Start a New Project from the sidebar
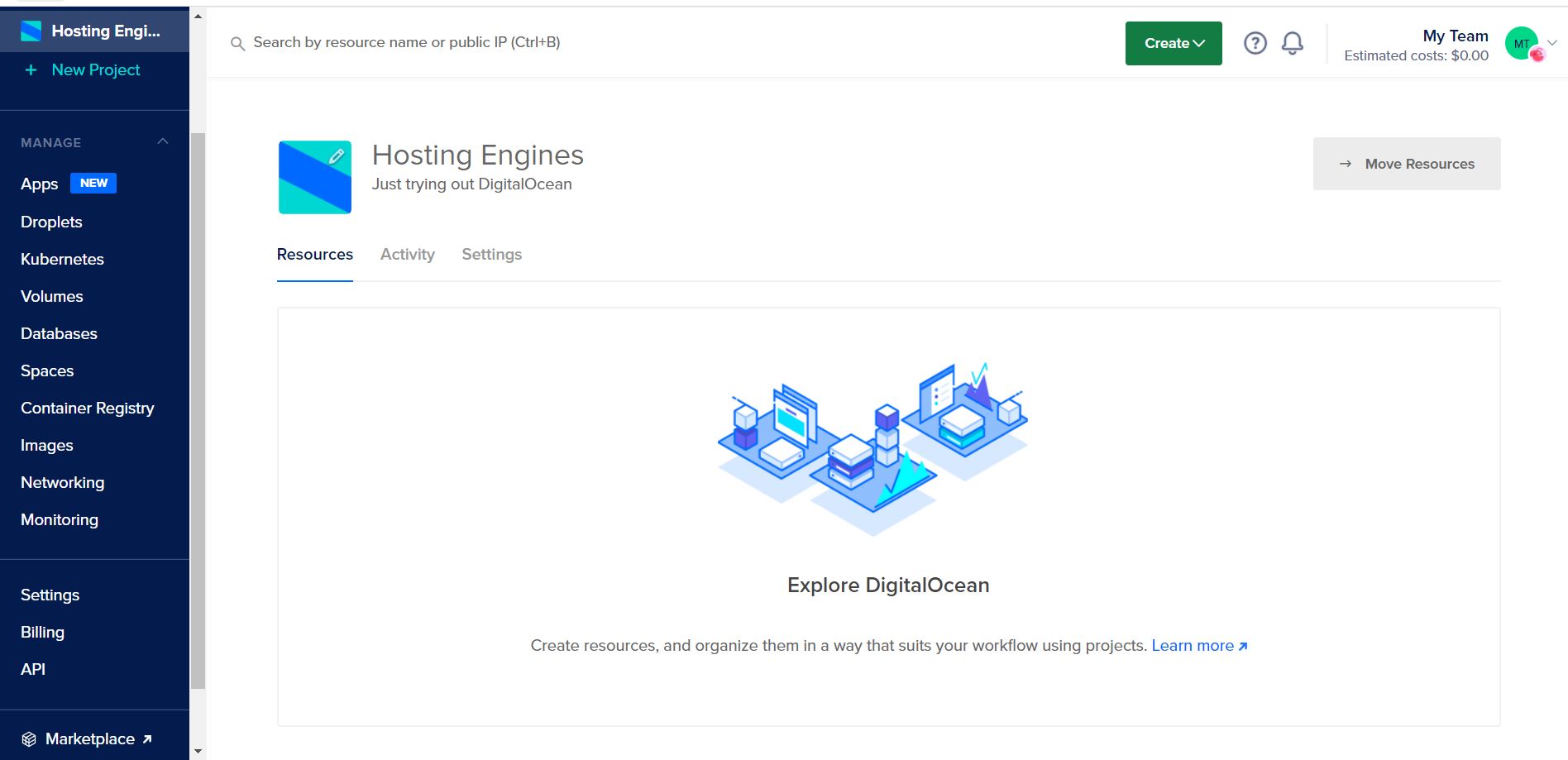1568x760 pixels. click(94, 69)
